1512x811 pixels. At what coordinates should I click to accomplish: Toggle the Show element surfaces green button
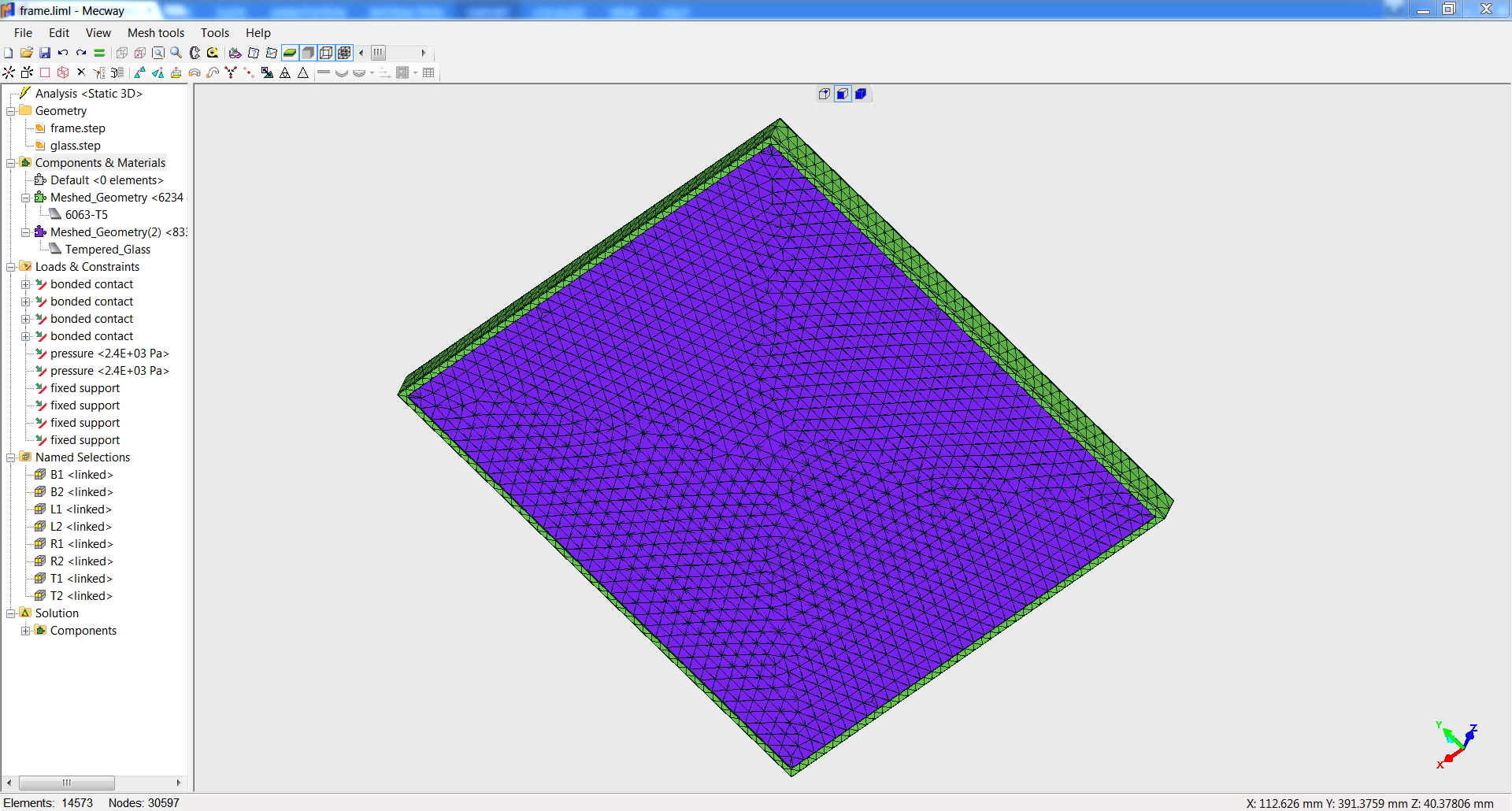pos(290,53)
